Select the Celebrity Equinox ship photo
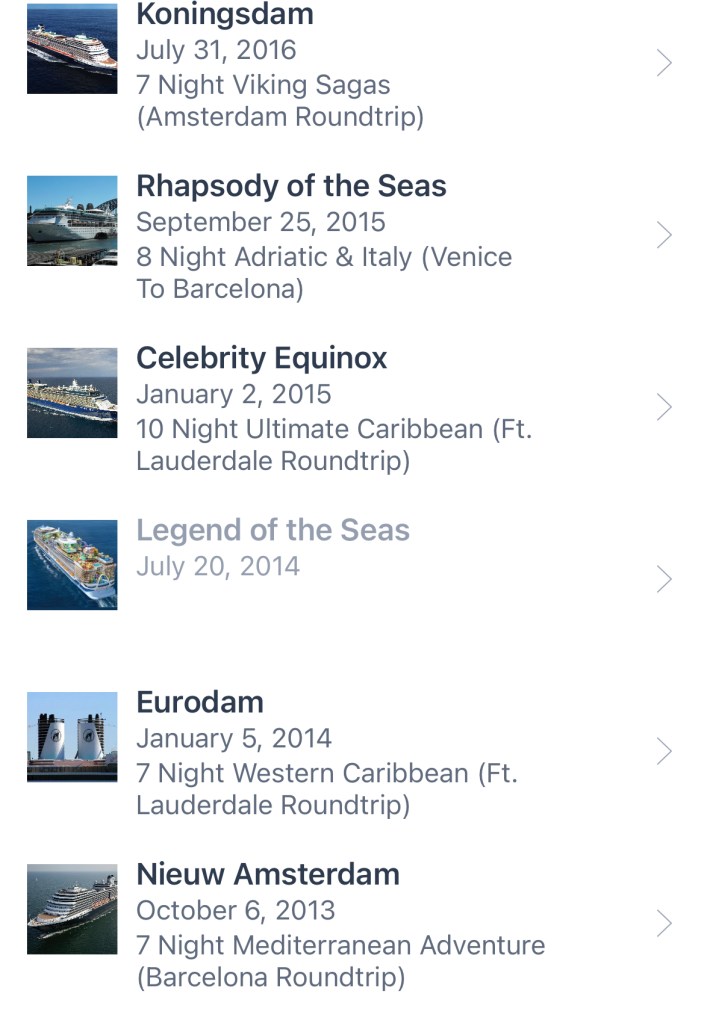 point(72,393)
